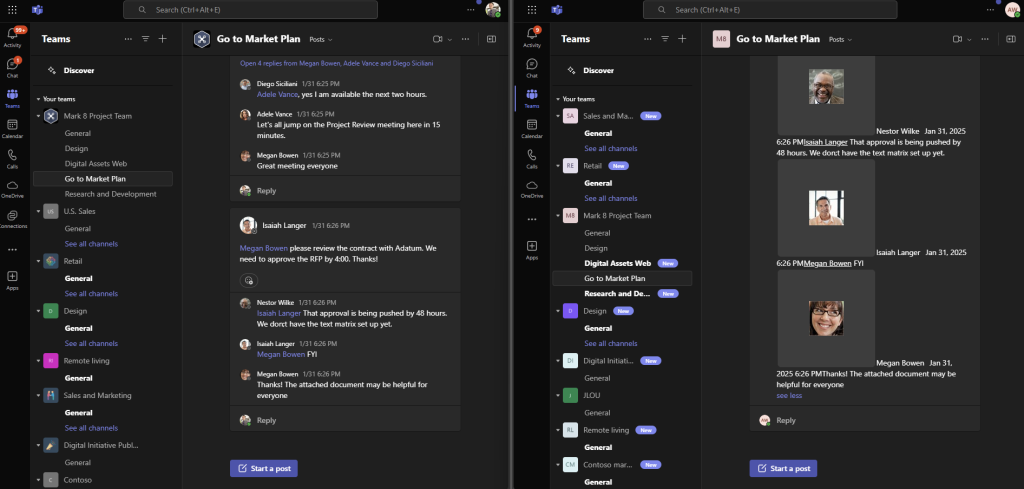Screen dimensions: 1024x489
Task: Add a reaction to Isaiah Langer's post
Action: tap(249, 280)
